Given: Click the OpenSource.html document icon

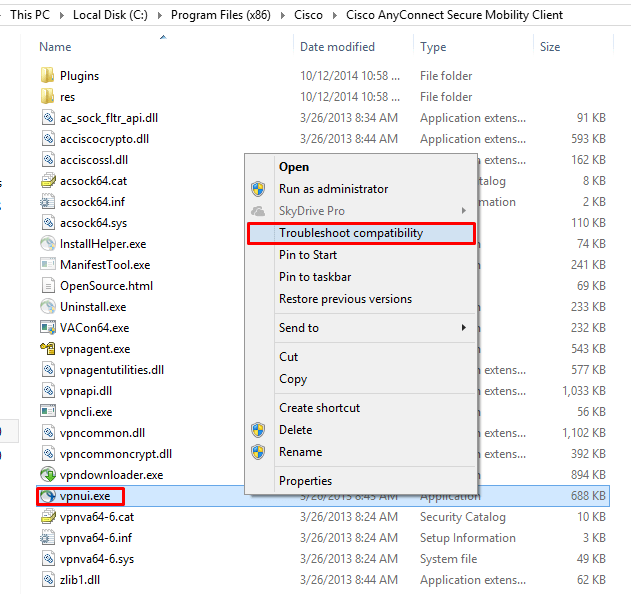Looking at the screenshot, I should point(48,286).
